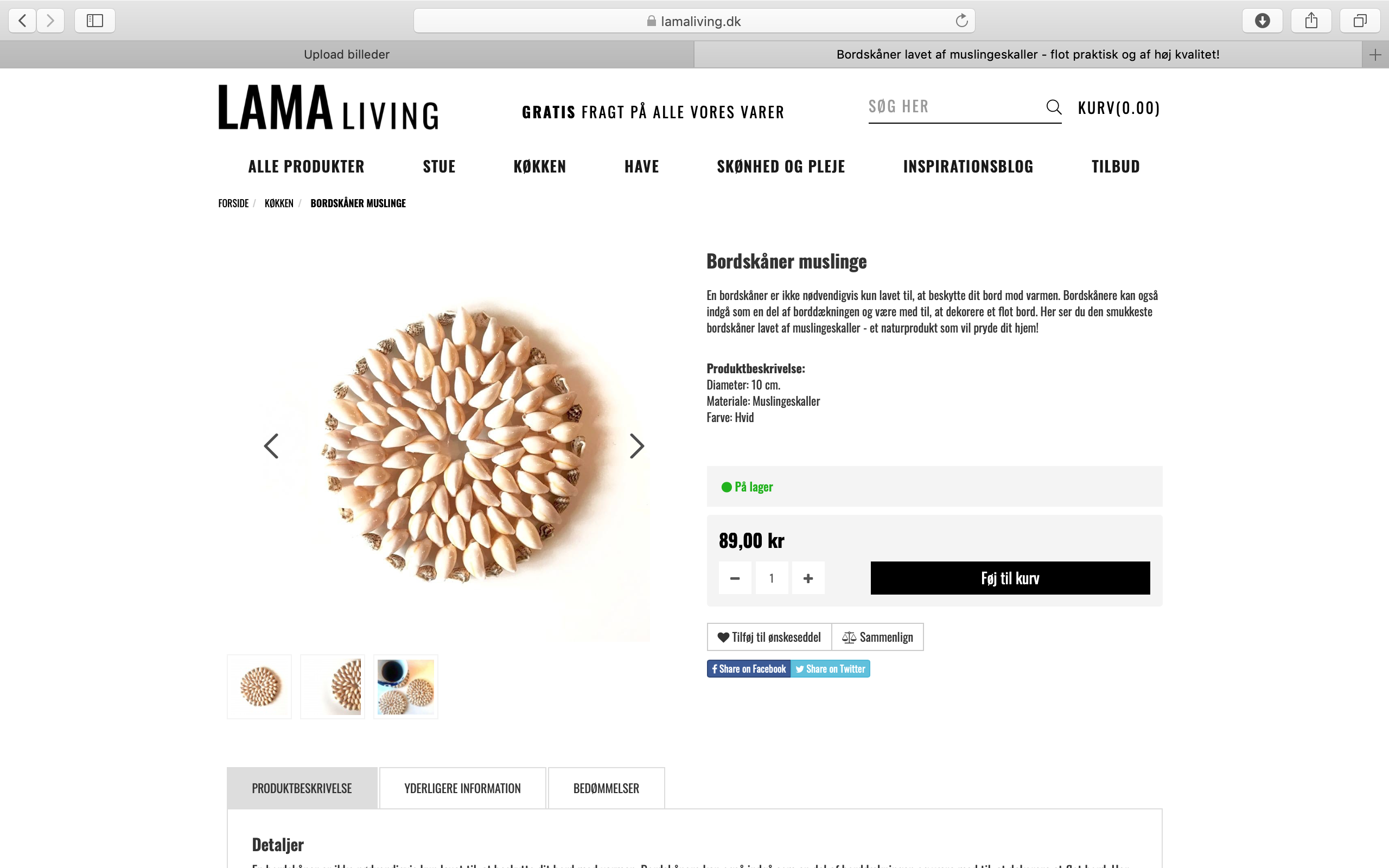This screenshot has width=1389, height=868.
Task: Decrease quantity with the minus button
Action: (x=735, y=578)
